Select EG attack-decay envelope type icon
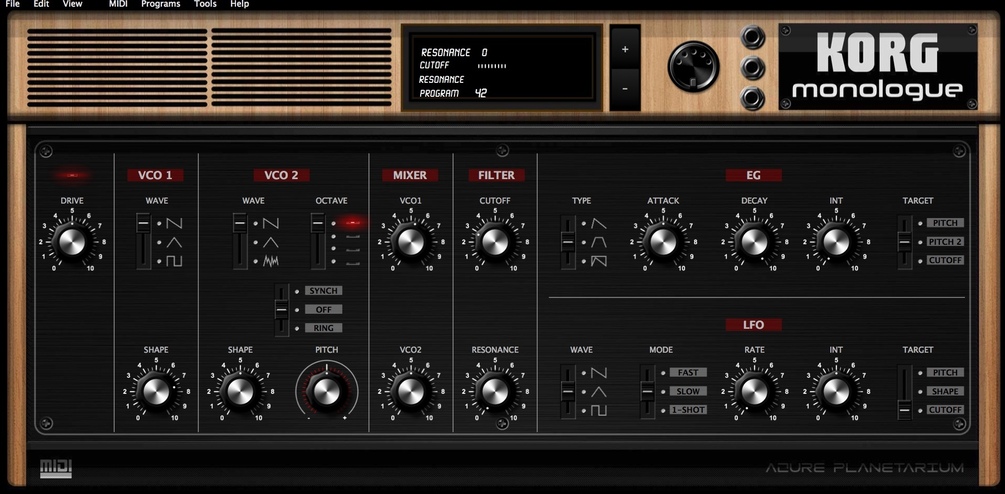The width and height of the screenshot is (1005, 494). pyautogui.click(x=599, y=224)
